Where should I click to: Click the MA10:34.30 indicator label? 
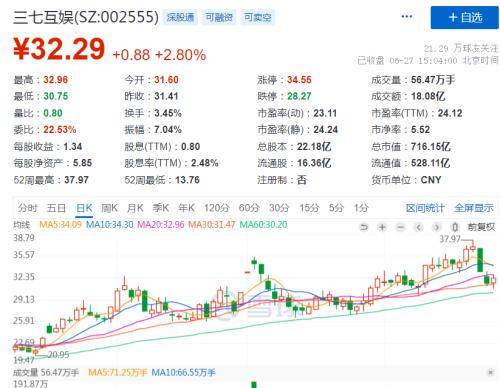tap(110, 224)
